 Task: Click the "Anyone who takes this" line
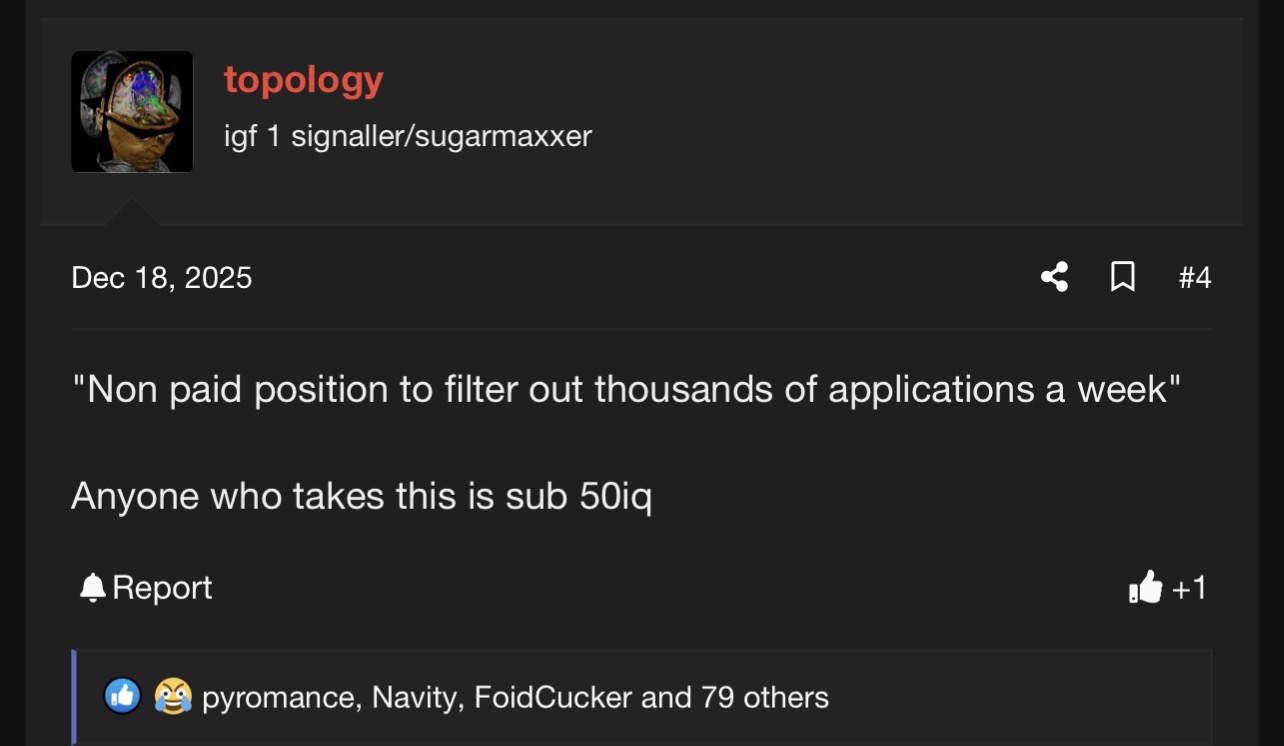coord(361,495)
